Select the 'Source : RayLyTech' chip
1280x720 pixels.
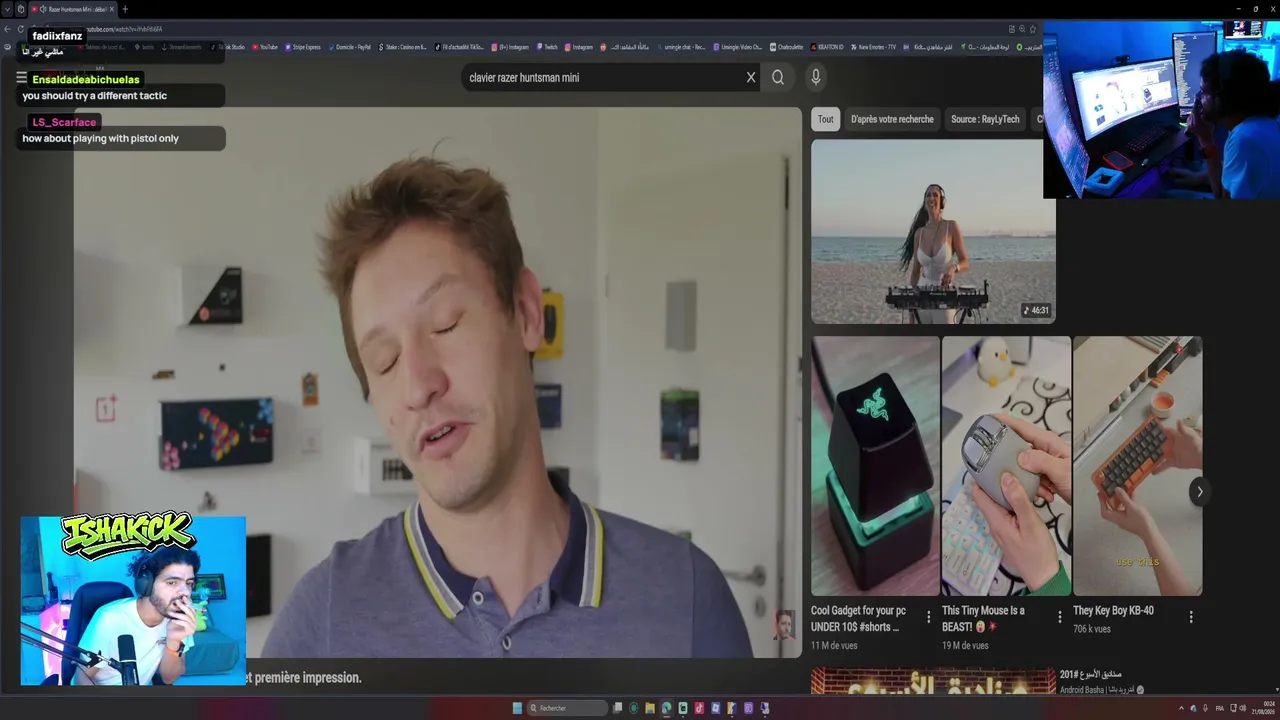click(985, 119)
